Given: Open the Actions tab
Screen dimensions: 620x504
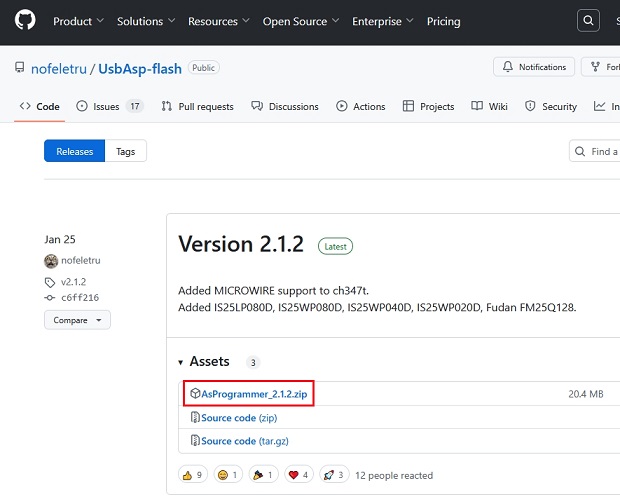Looking at the screenshot, I should (361, 107).
